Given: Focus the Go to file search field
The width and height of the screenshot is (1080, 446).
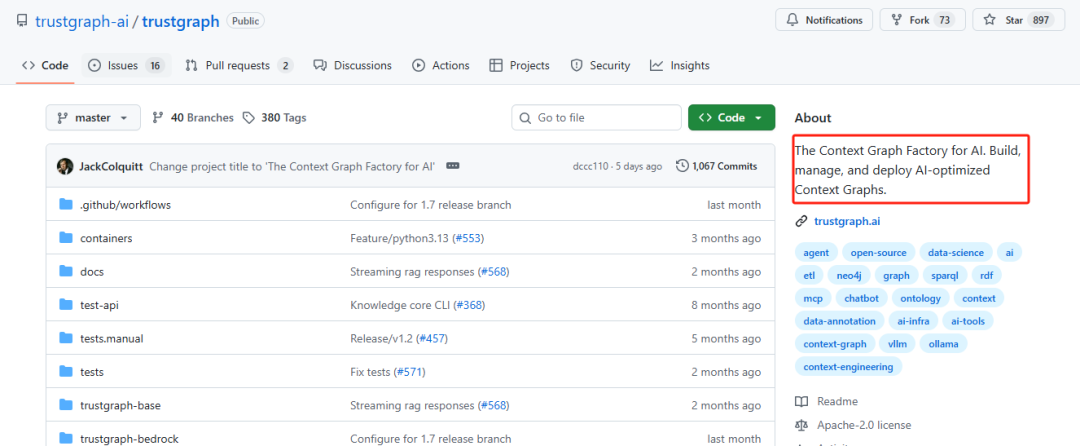Looking at the screenshot, I should point(596,118).
